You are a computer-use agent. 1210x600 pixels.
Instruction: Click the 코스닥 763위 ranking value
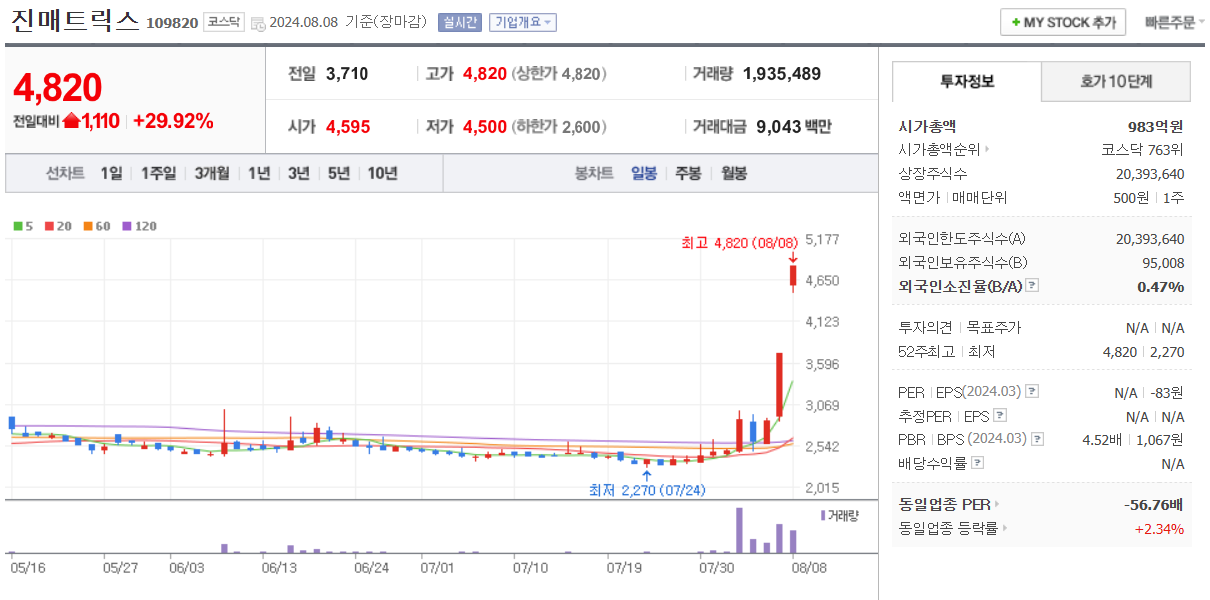(1143, 150)
